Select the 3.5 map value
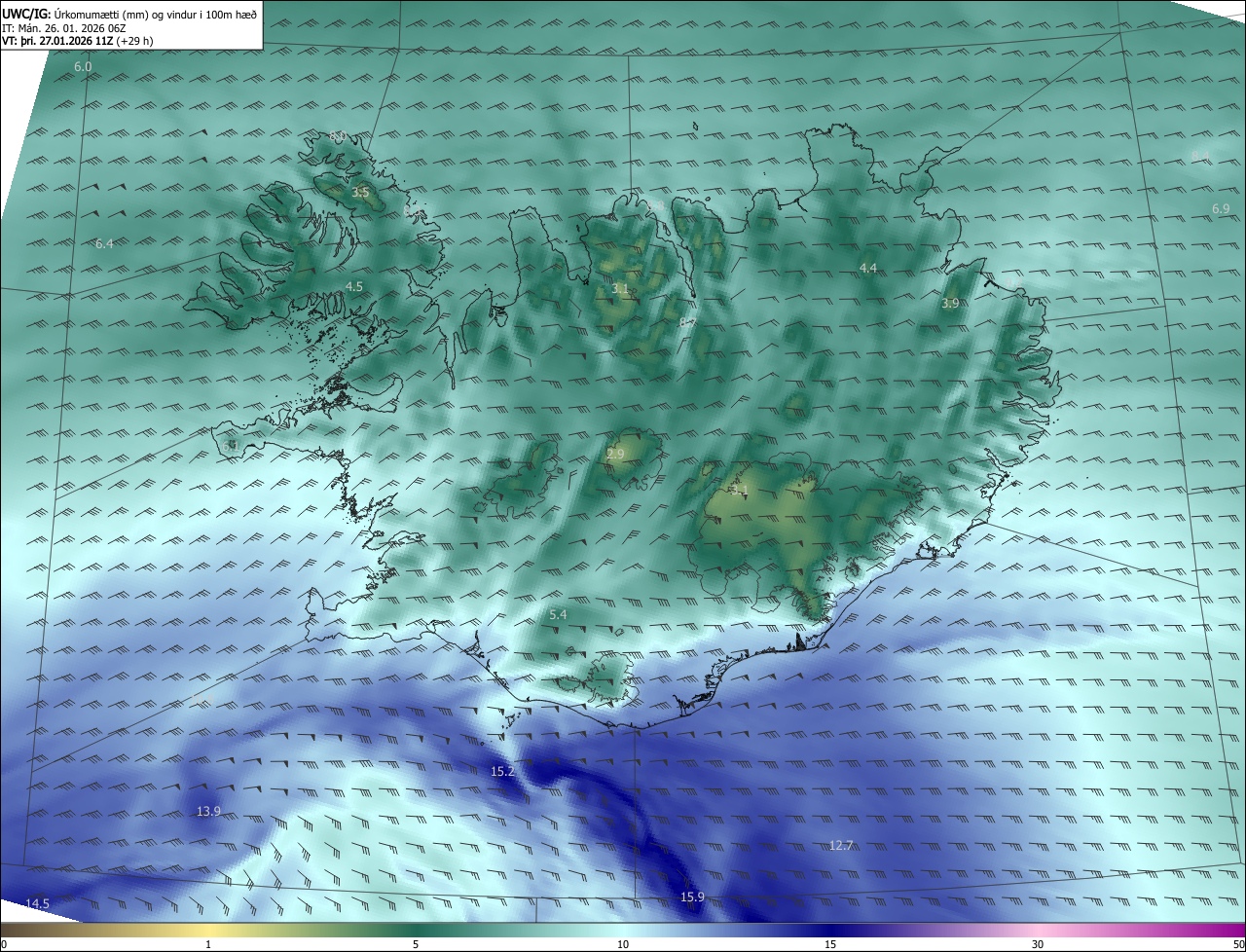 (x=360, y=193)
